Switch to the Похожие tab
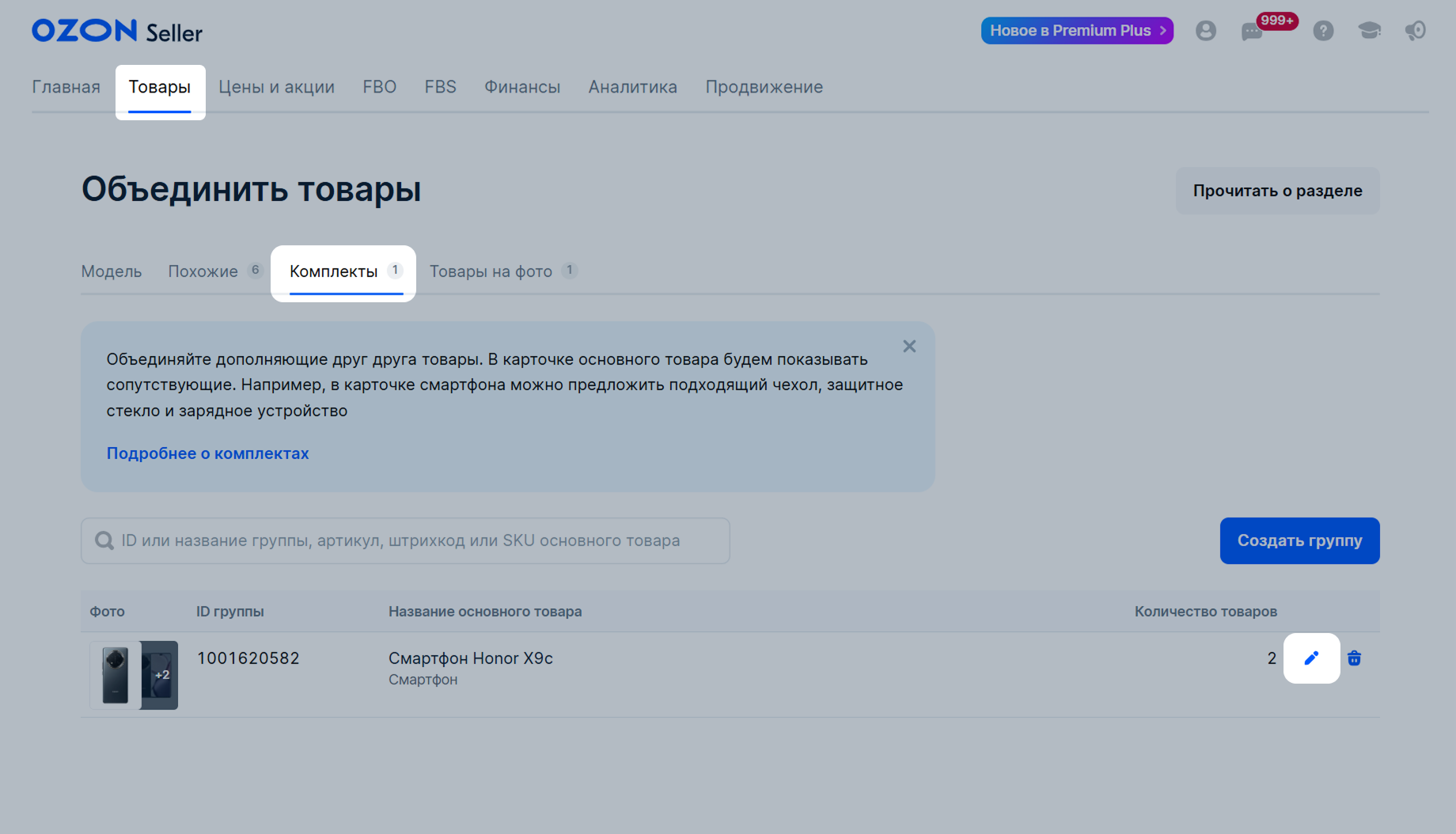Screen dimensions: 1456x834 tap(214, 271)
